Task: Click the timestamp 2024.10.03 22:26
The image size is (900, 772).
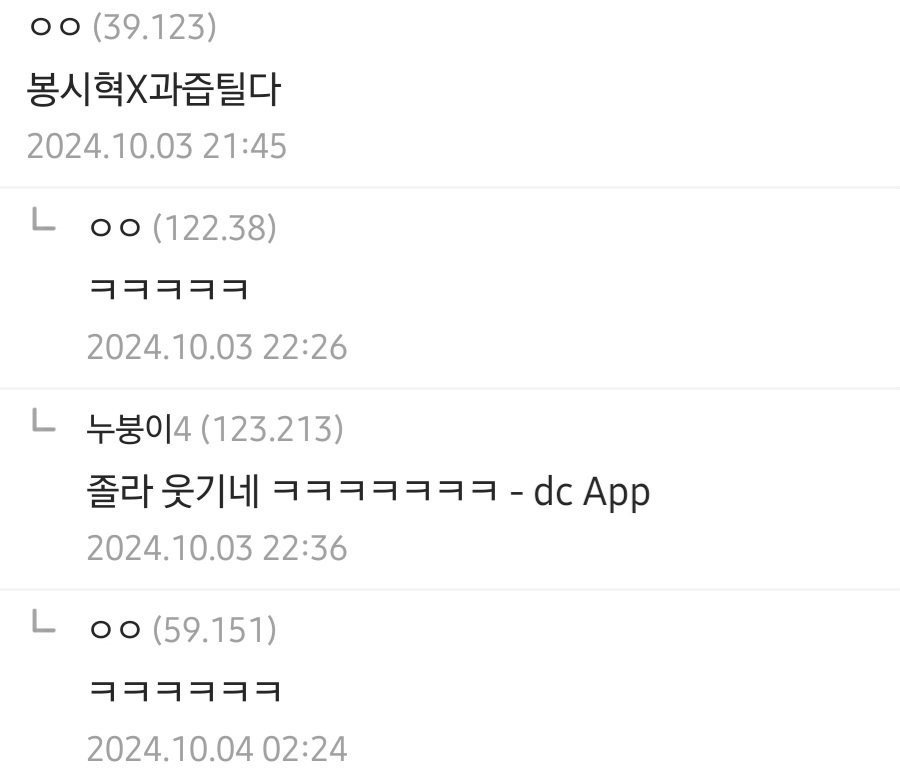Action: (x=217, y=347)
